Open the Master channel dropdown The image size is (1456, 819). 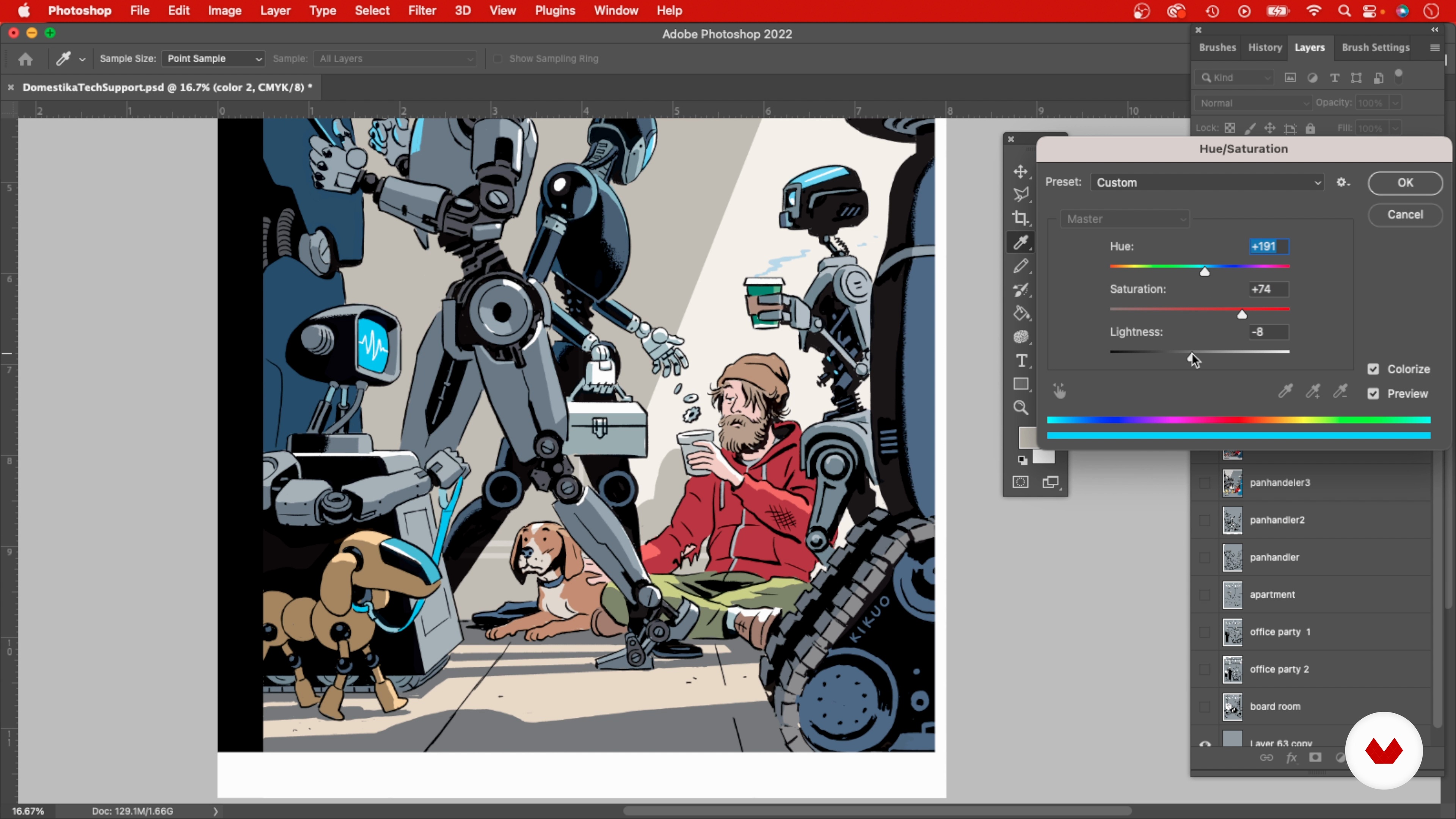pos(1125,219)
